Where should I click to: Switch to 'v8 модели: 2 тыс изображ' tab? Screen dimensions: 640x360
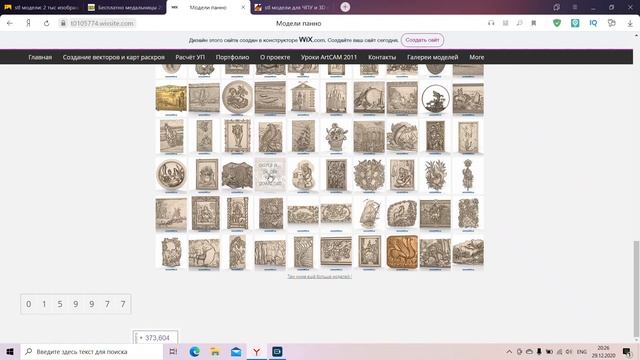tap(41, 7)
